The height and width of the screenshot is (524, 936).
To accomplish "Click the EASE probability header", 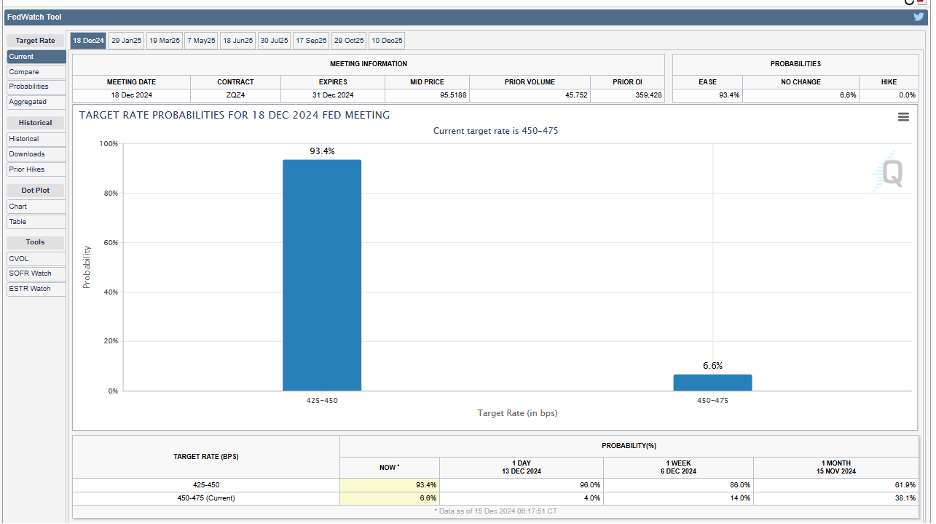I will tap(707, 82).
